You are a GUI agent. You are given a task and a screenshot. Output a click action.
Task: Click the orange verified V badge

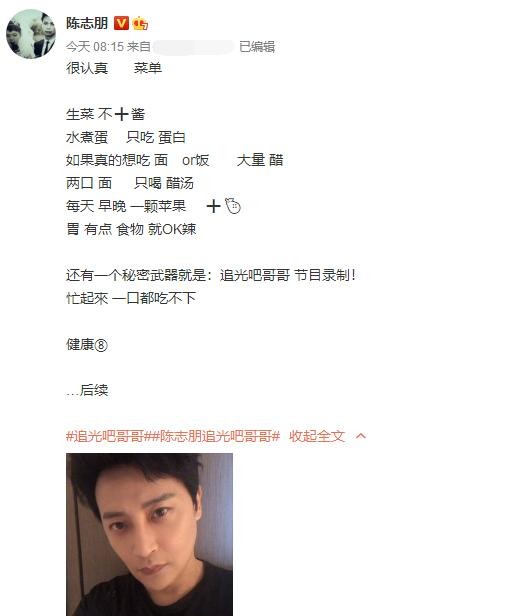click(x=121, y=23)
